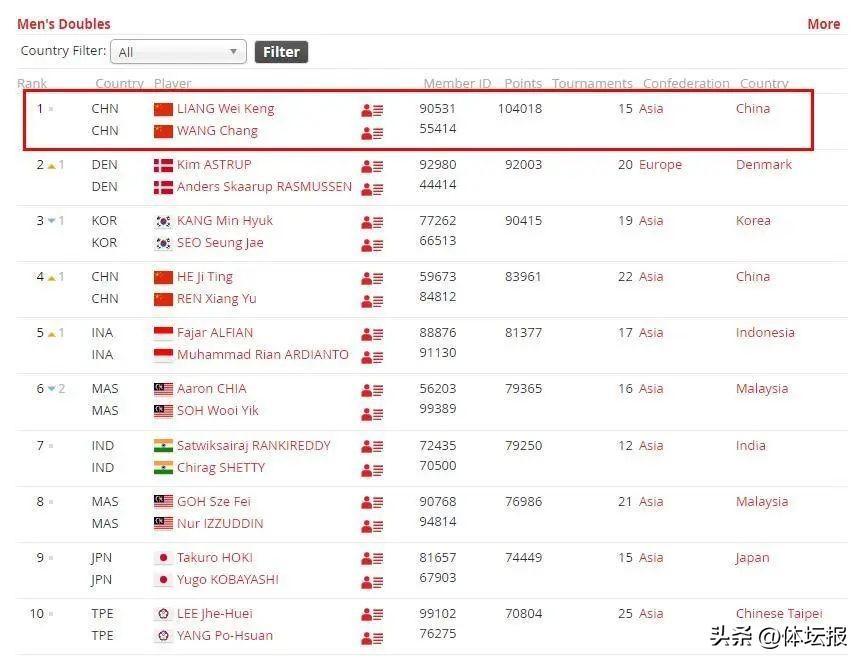Select the Europe confederation link
The width and height of the screenshot is (866, 666).
point(660,165)
